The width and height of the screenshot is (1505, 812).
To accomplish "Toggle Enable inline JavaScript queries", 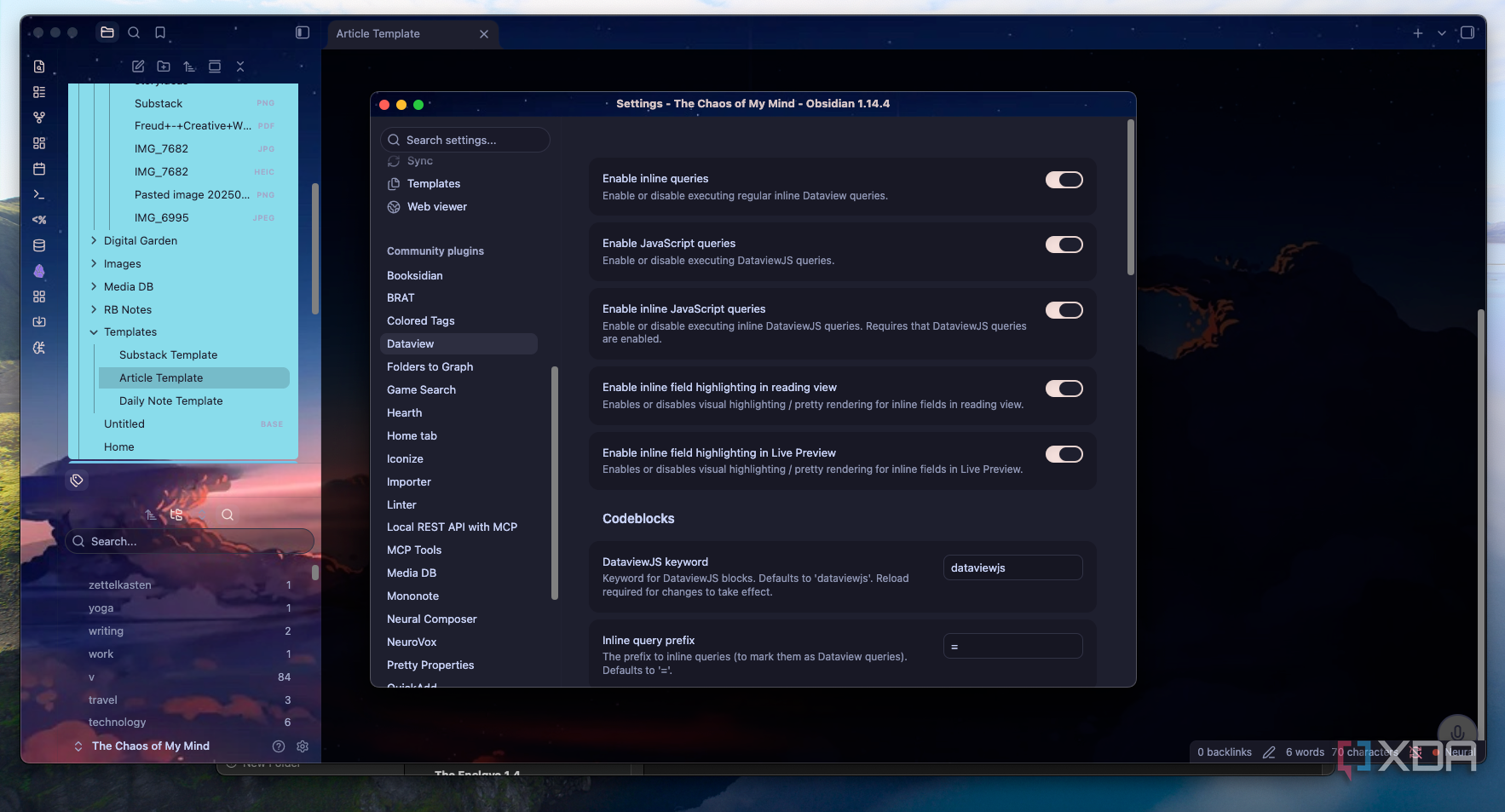I will [x=1064, y=310].
